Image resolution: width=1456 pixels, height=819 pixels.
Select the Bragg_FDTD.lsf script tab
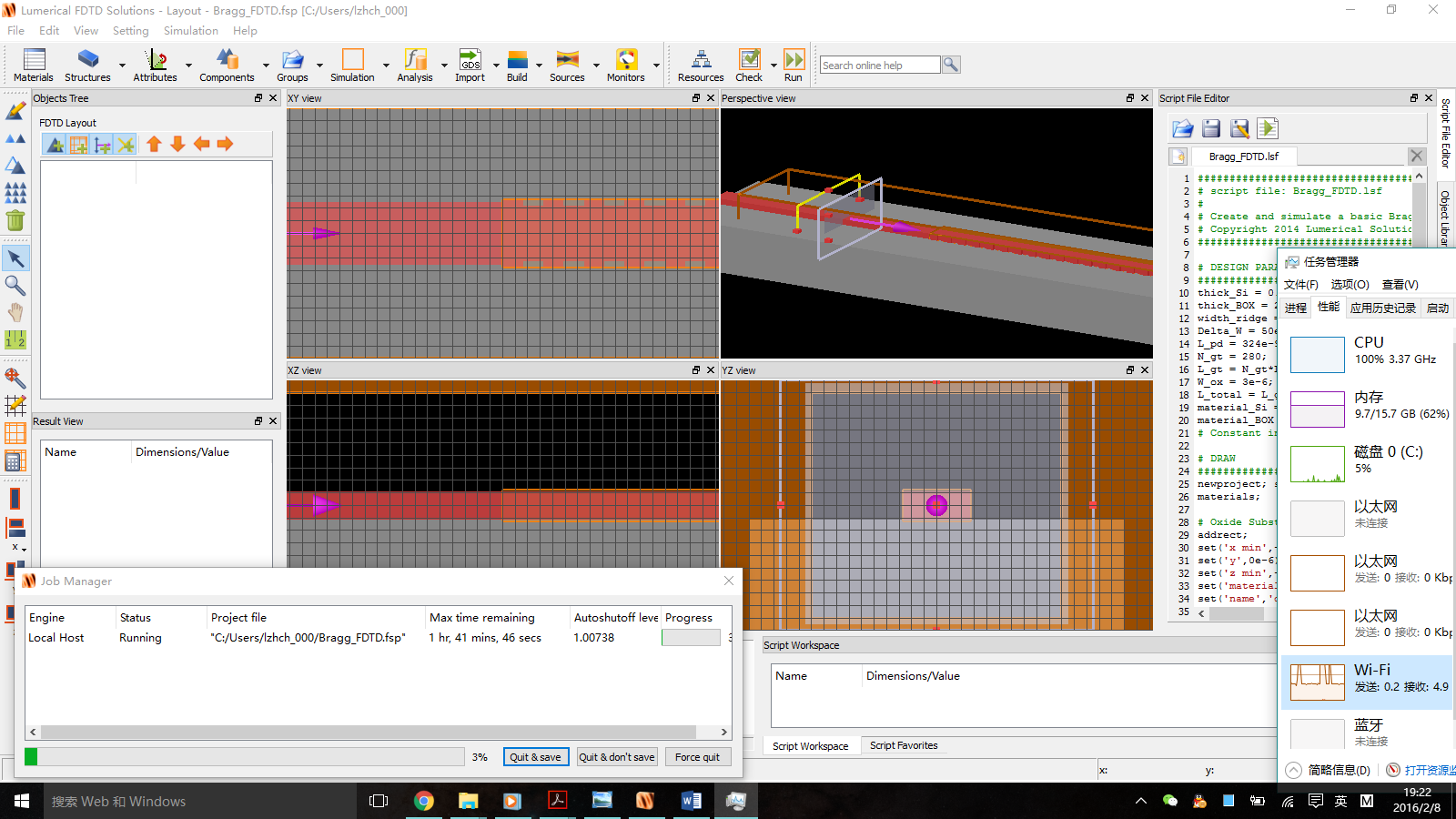1243,157
